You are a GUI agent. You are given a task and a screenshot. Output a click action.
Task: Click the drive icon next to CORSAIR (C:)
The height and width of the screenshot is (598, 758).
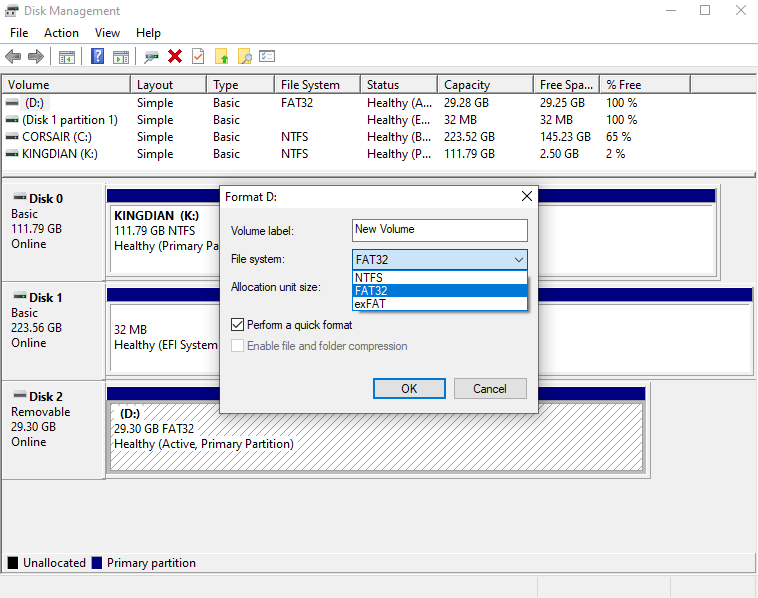(12, 137)
